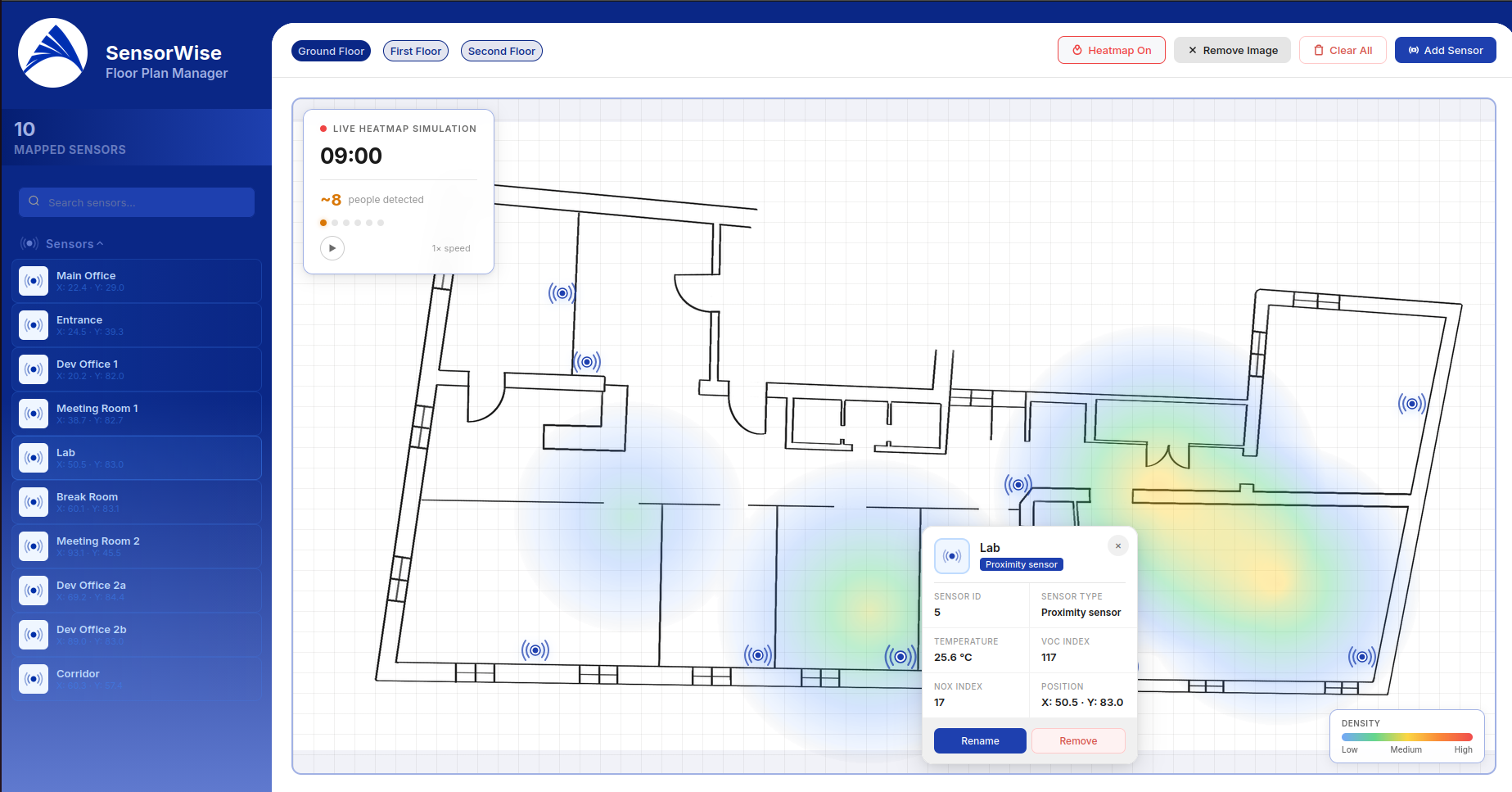Viewport: 1512px width, 792px height.
Task: Click Add Sensor button
Action: coord(1446,50)
